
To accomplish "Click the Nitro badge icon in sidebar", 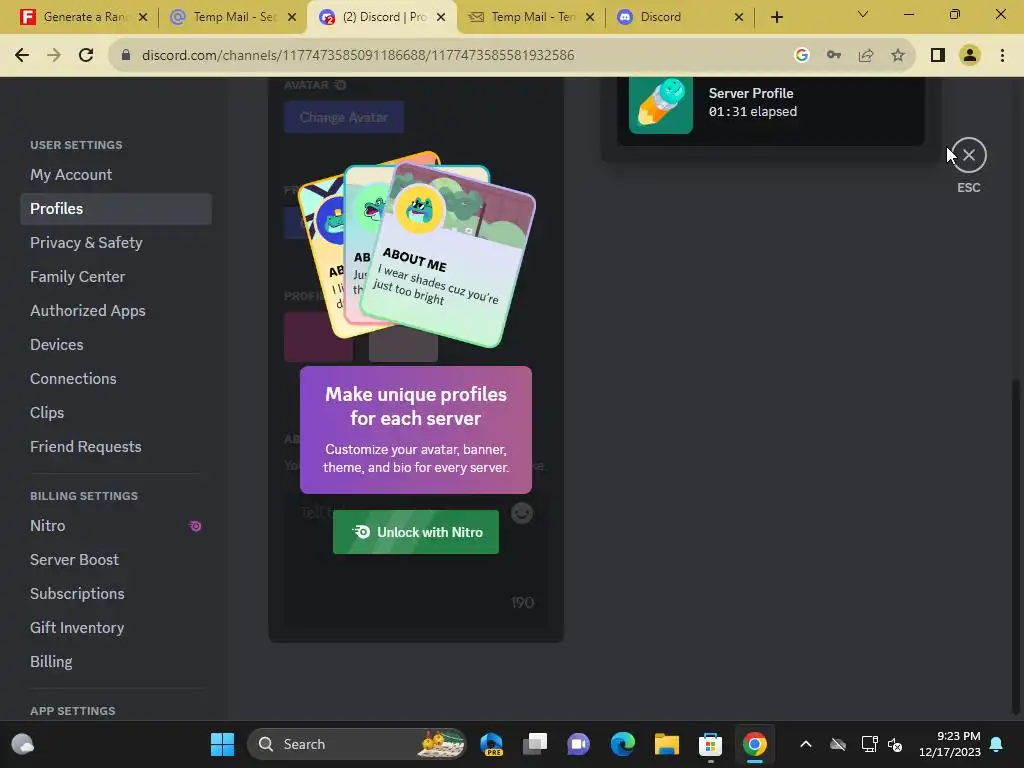I will click(195, 526).
